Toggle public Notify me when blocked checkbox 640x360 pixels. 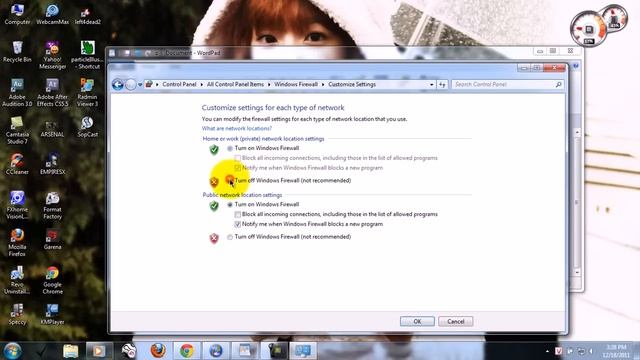tap(238, 224)
